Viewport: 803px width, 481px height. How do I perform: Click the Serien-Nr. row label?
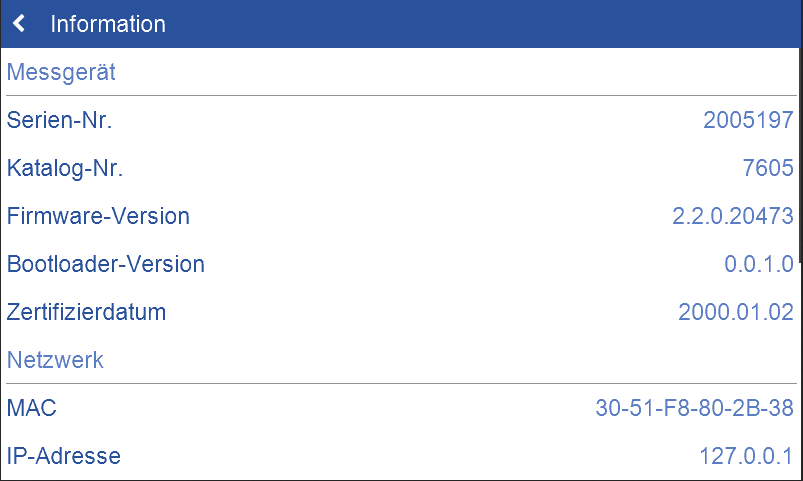coord(59,120)
